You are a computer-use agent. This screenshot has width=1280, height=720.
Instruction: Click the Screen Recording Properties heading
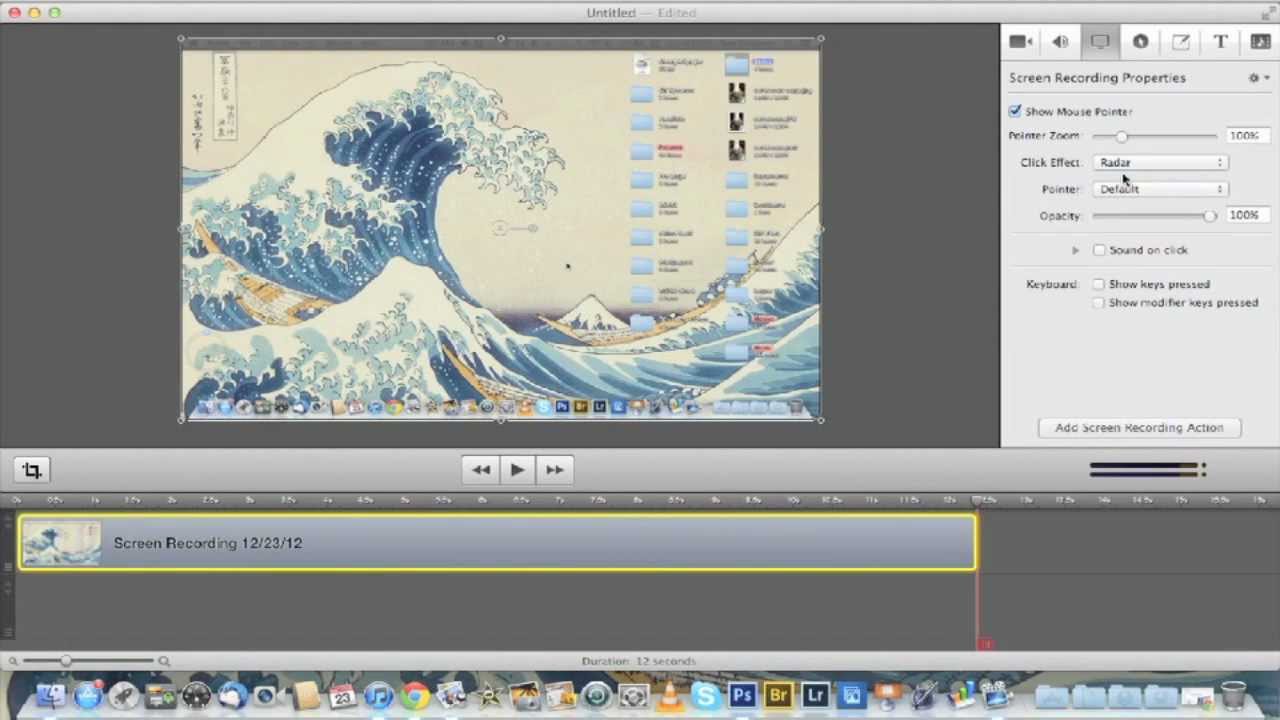click(1097, 78)
